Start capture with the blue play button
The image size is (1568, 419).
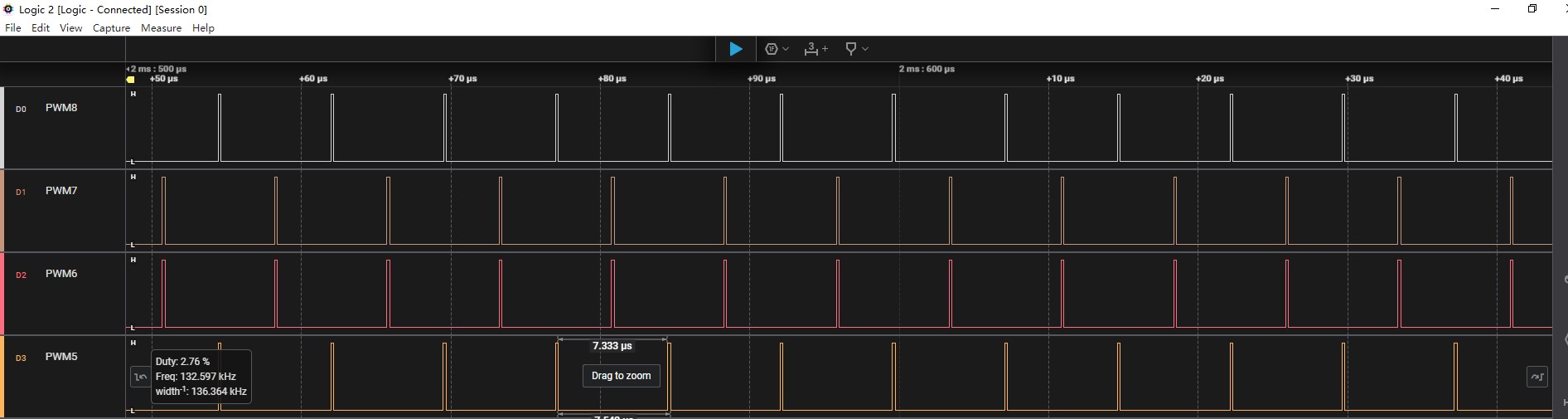point(735,49)
